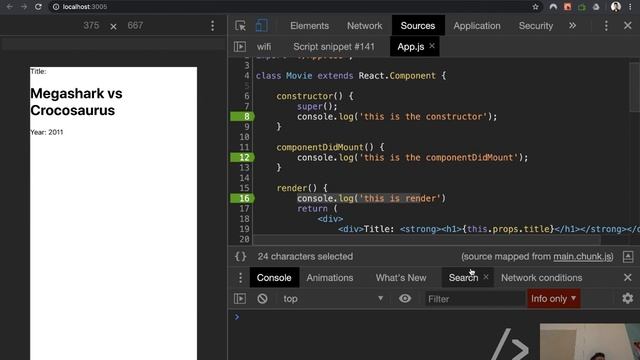Open the green extension icon in browser toolbar

pyautogui.click(x=582, y=7)
